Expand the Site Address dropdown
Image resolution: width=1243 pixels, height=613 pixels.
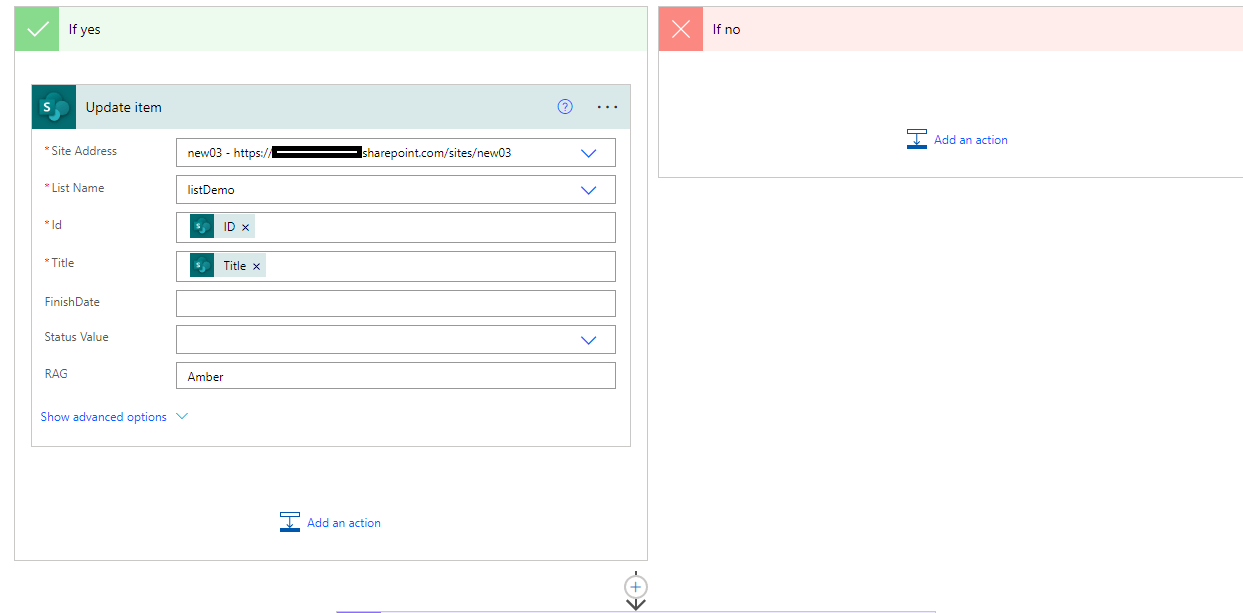click(x=589, y=153)
